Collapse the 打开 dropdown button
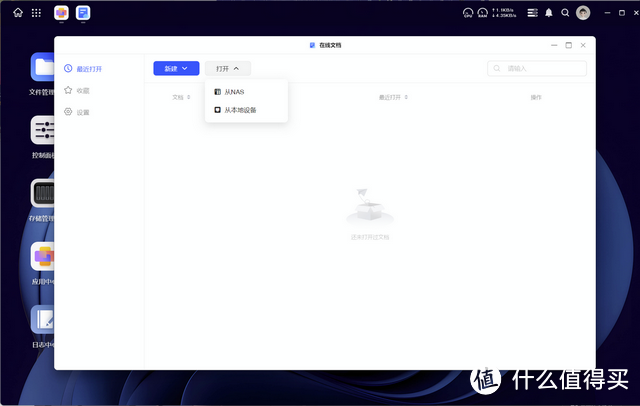This screenshot has width=640, height=406. (x=228, y=68)
